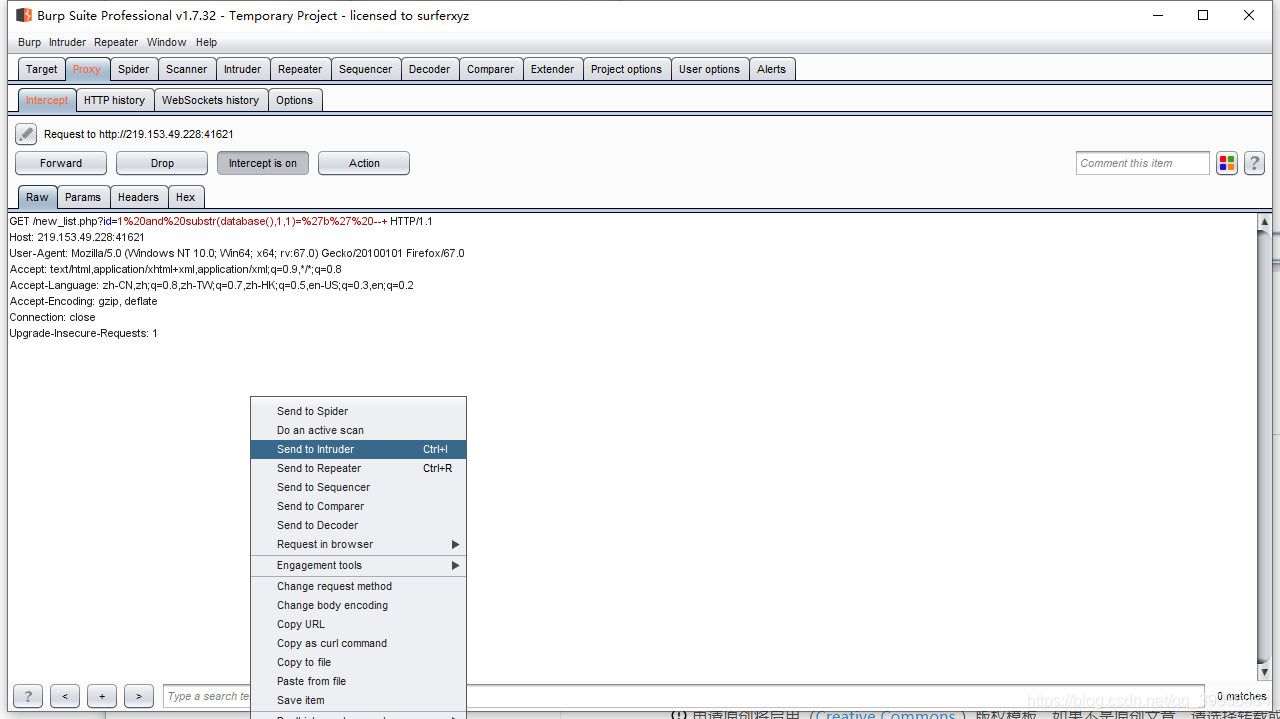Choose Send to Spider

click(x=358, y=411)
